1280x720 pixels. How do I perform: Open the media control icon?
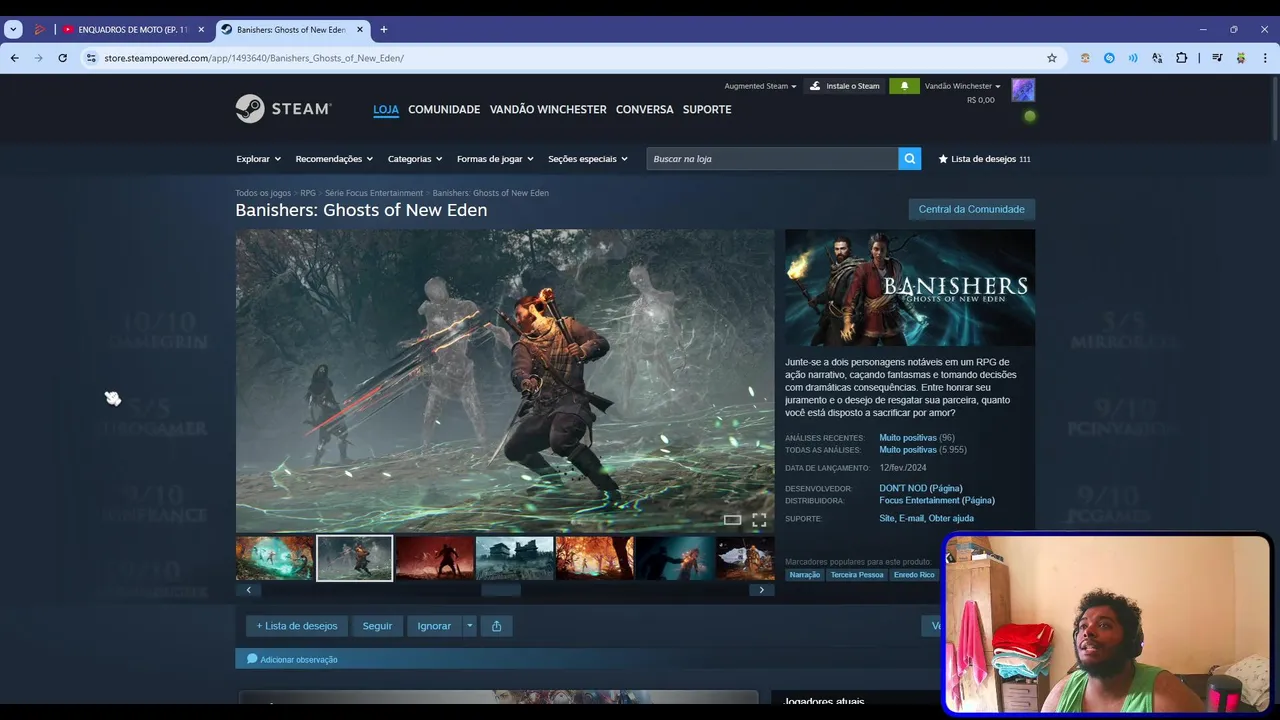[x=1217, y=58]
